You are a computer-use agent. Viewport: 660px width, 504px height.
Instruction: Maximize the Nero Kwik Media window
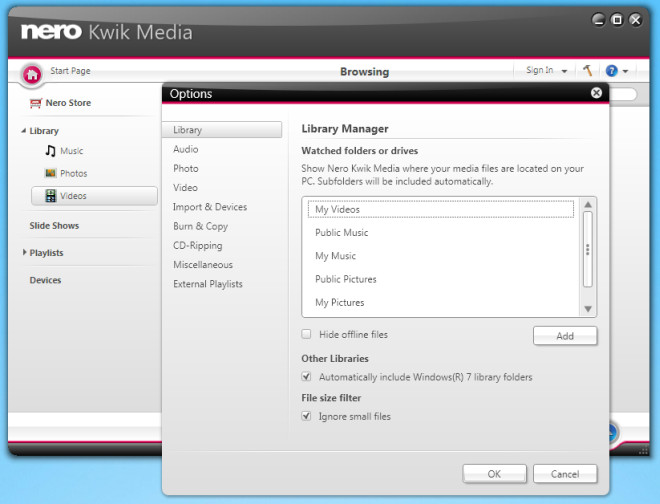point(617,20)
